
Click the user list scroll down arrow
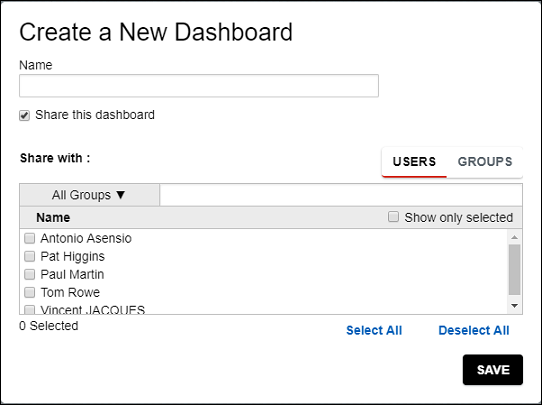(514, 306)
